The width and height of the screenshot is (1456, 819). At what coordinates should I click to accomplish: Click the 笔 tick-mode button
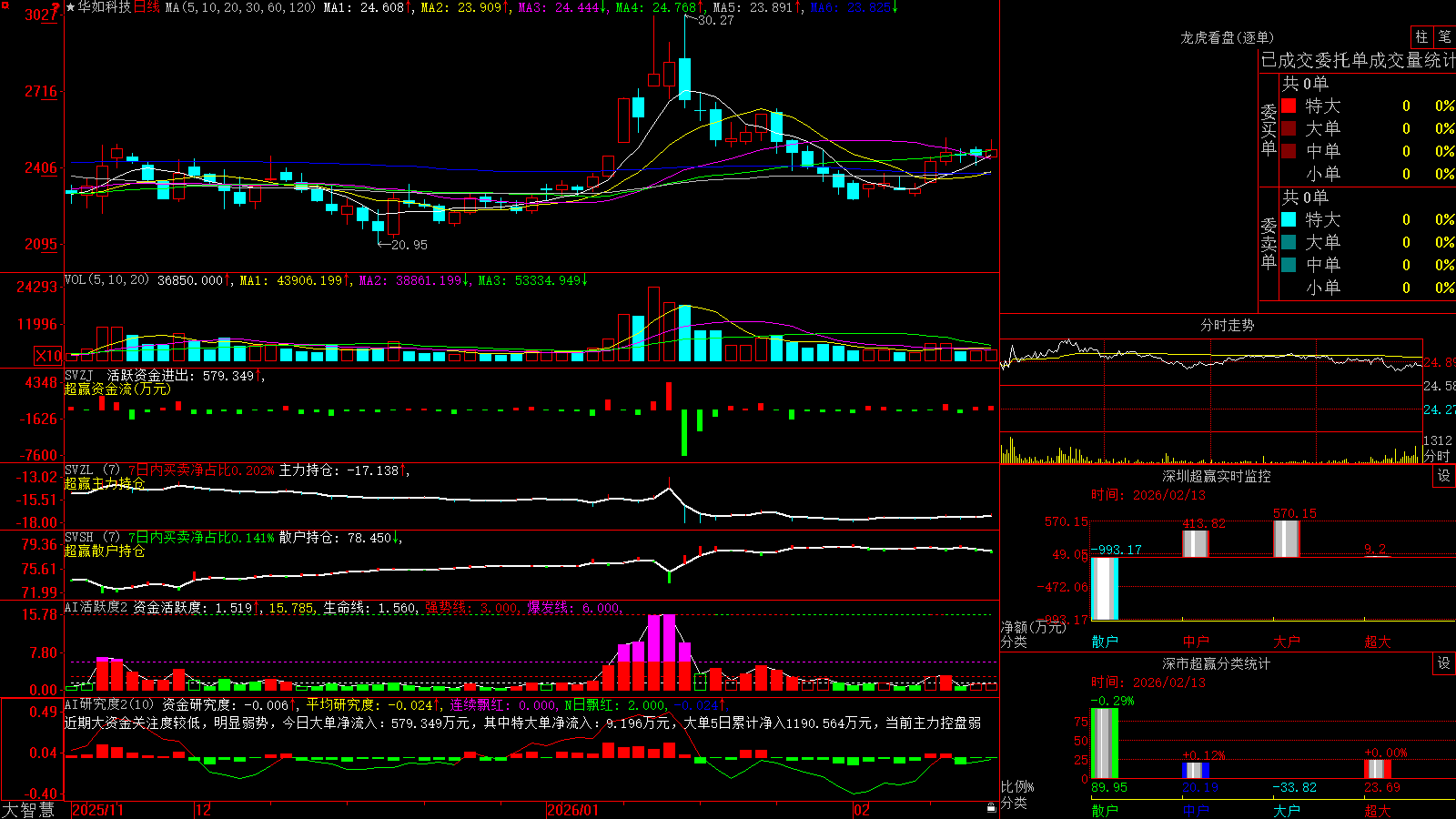click(1444, 36)
